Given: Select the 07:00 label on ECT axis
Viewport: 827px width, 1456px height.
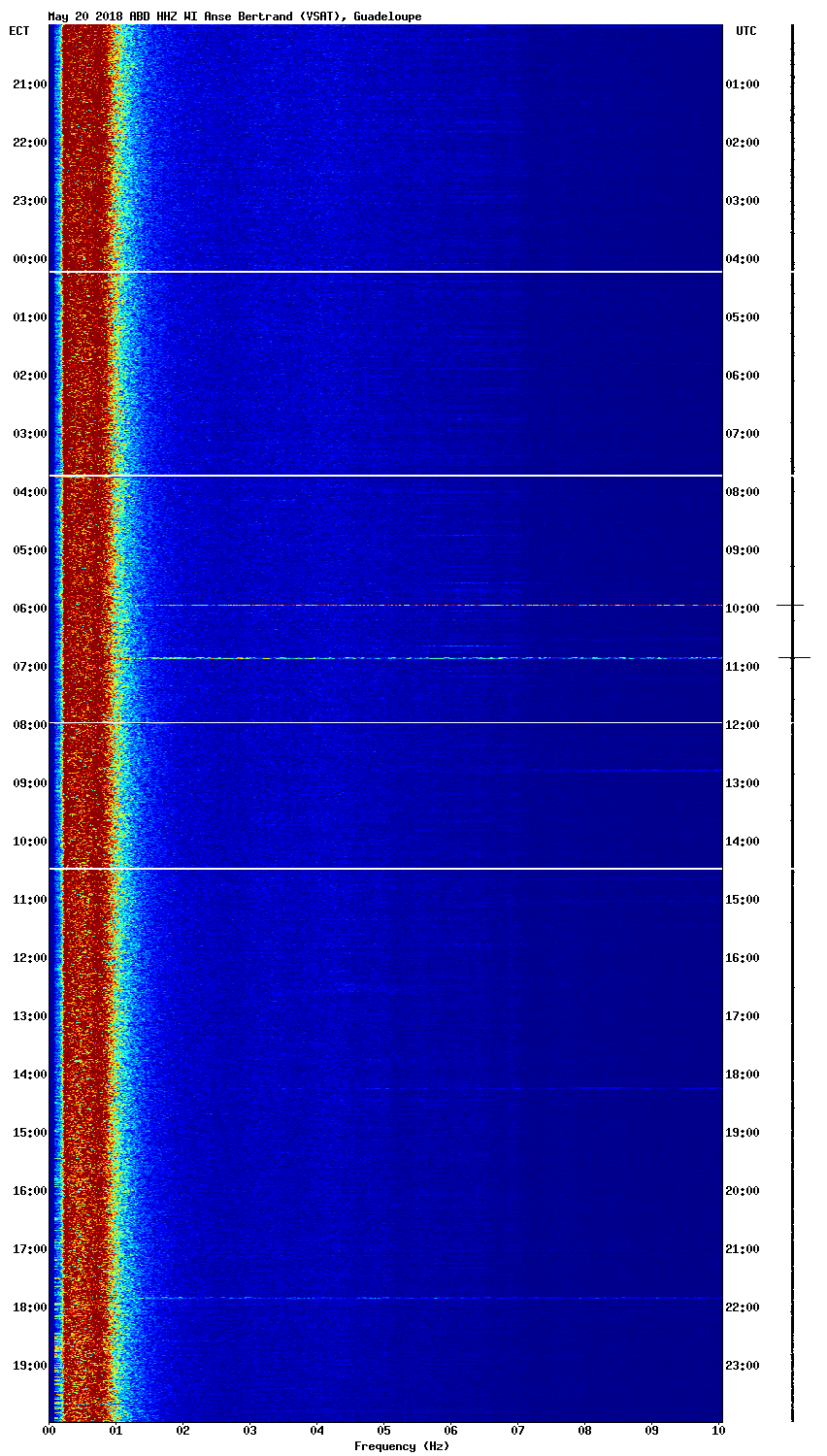Looking at the screenshot, I should (29, 667).
